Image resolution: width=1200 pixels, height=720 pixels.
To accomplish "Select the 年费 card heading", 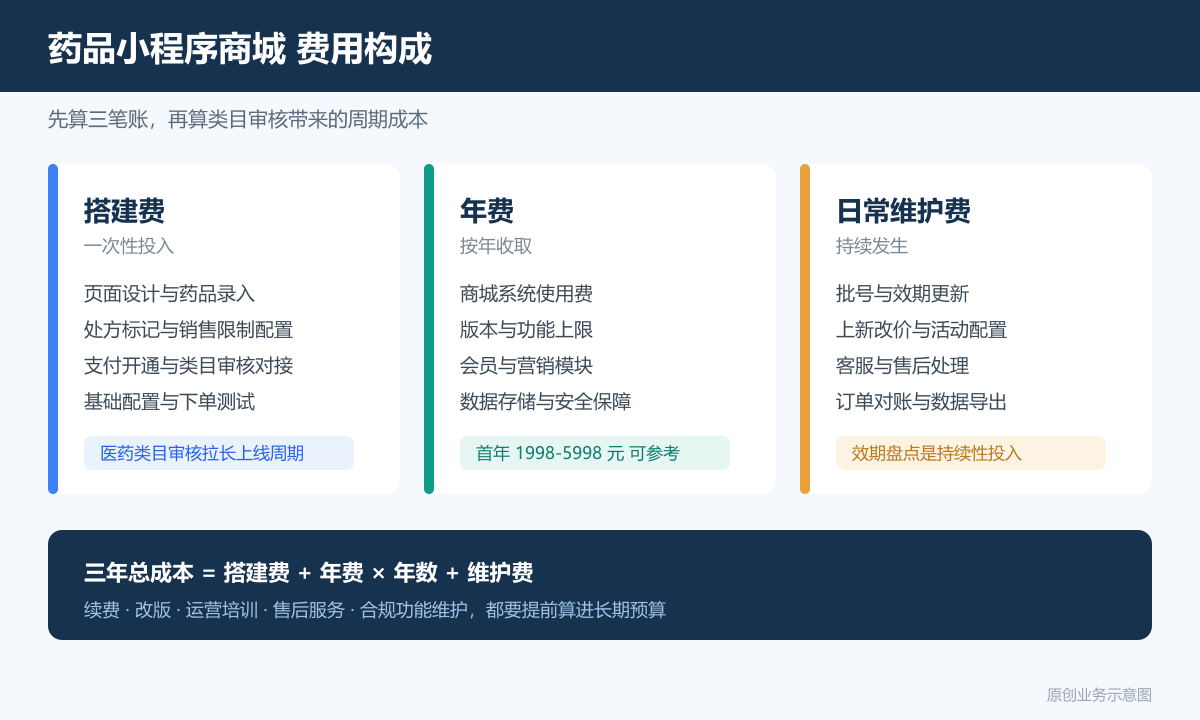I will tap(487, 211).
